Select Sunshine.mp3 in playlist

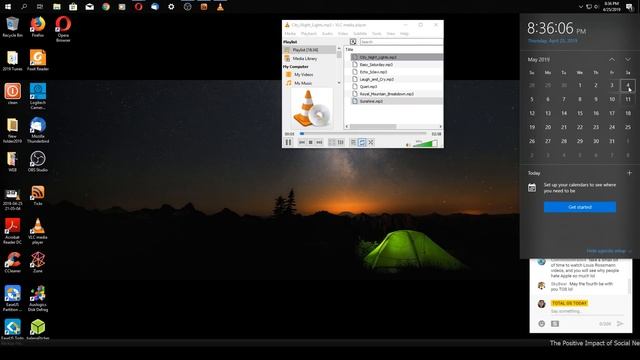[397, 101]
